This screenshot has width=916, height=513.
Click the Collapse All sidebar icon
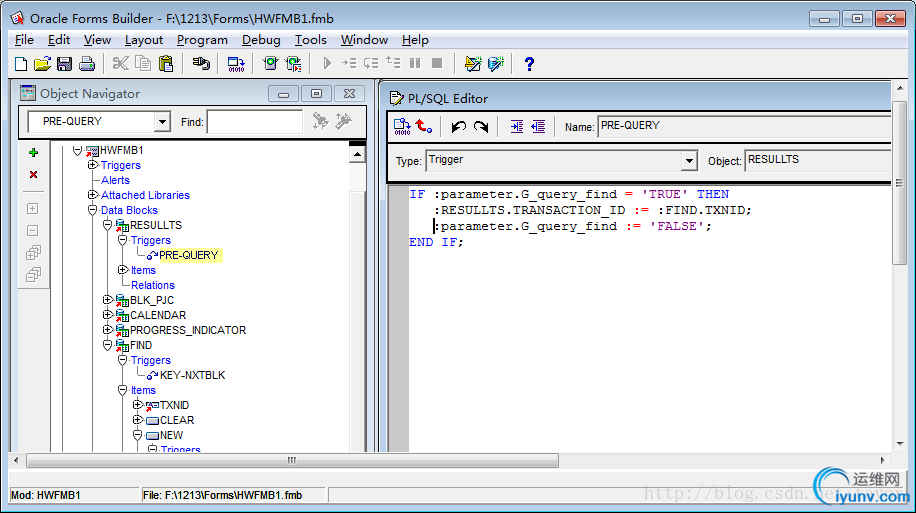click(x=33, y=275)
